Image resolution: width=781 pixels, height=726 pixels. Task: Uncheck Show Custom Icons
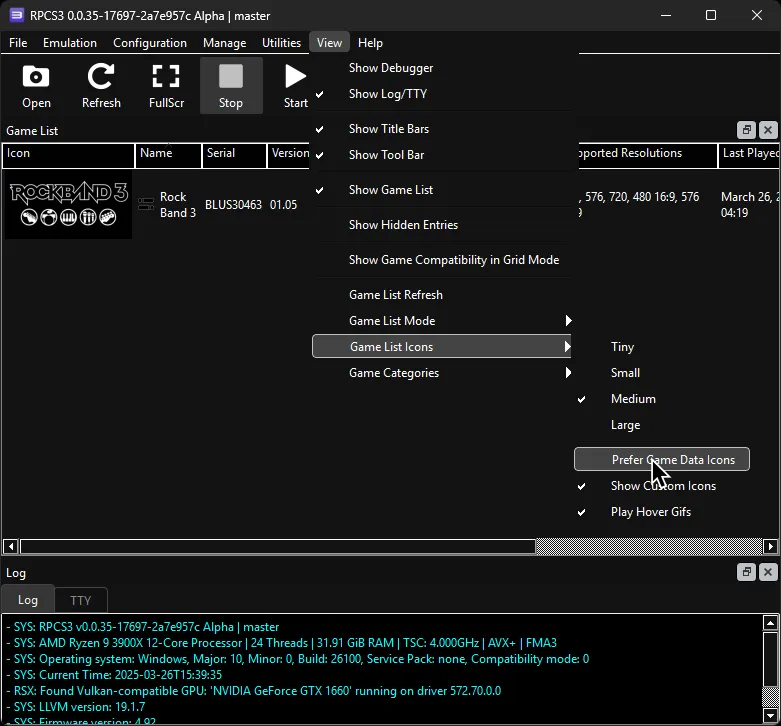pyautogui.click(x=661, y=485)
